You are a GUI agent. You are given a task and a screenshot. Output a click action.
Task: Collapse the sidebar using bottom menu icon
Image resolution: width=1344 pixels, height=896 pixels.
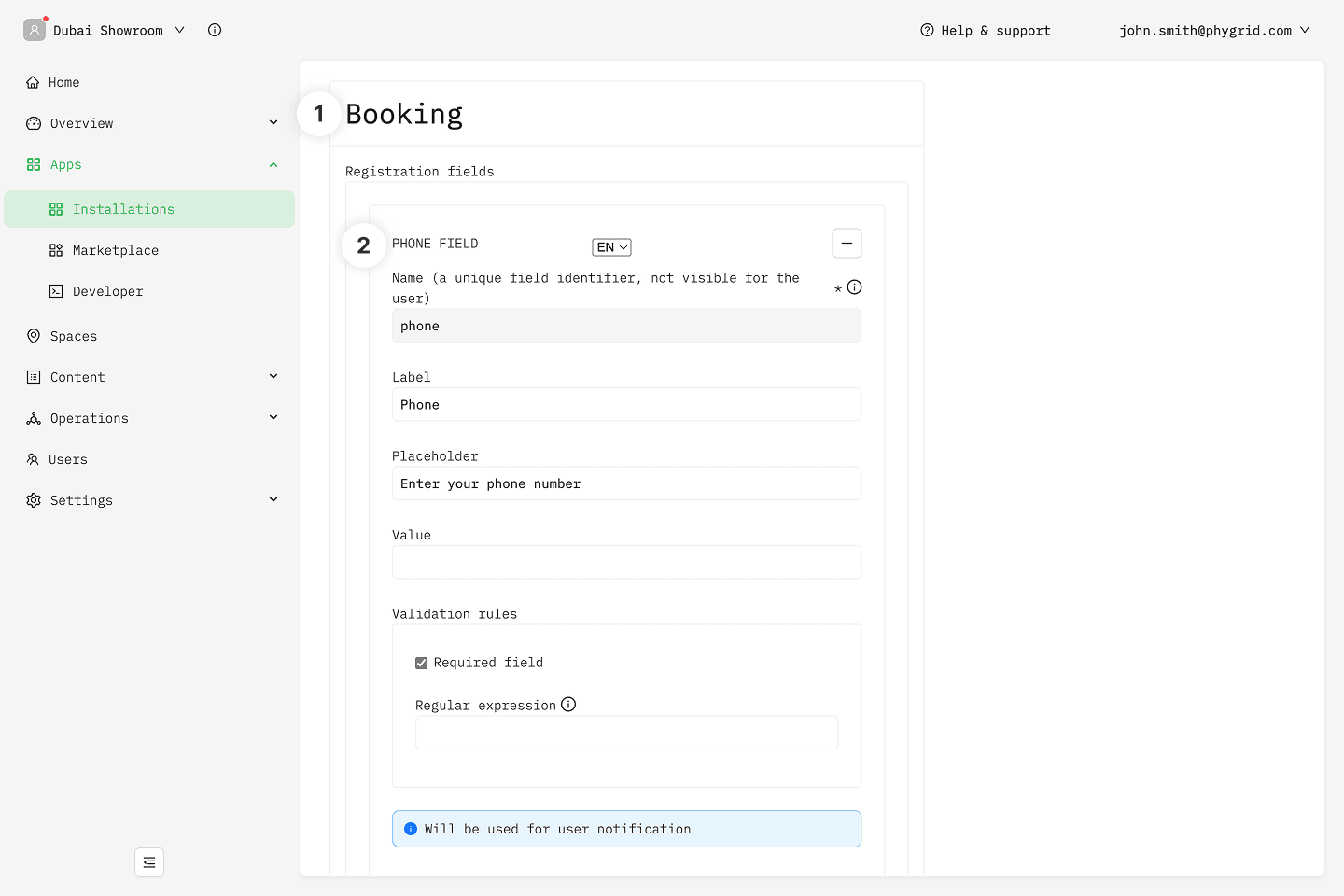149,862
